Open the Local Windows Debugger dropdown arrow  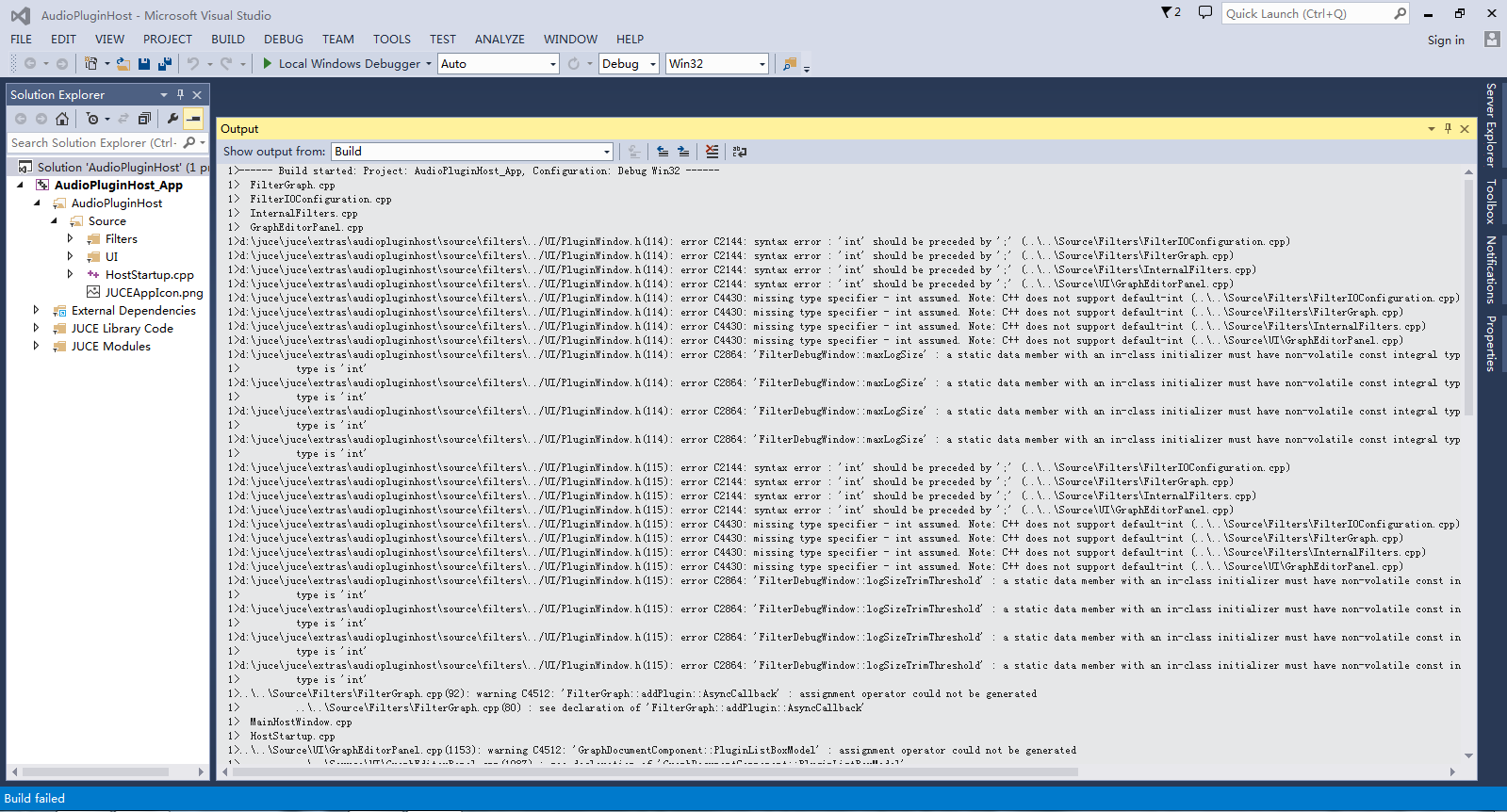pos(429,63)
